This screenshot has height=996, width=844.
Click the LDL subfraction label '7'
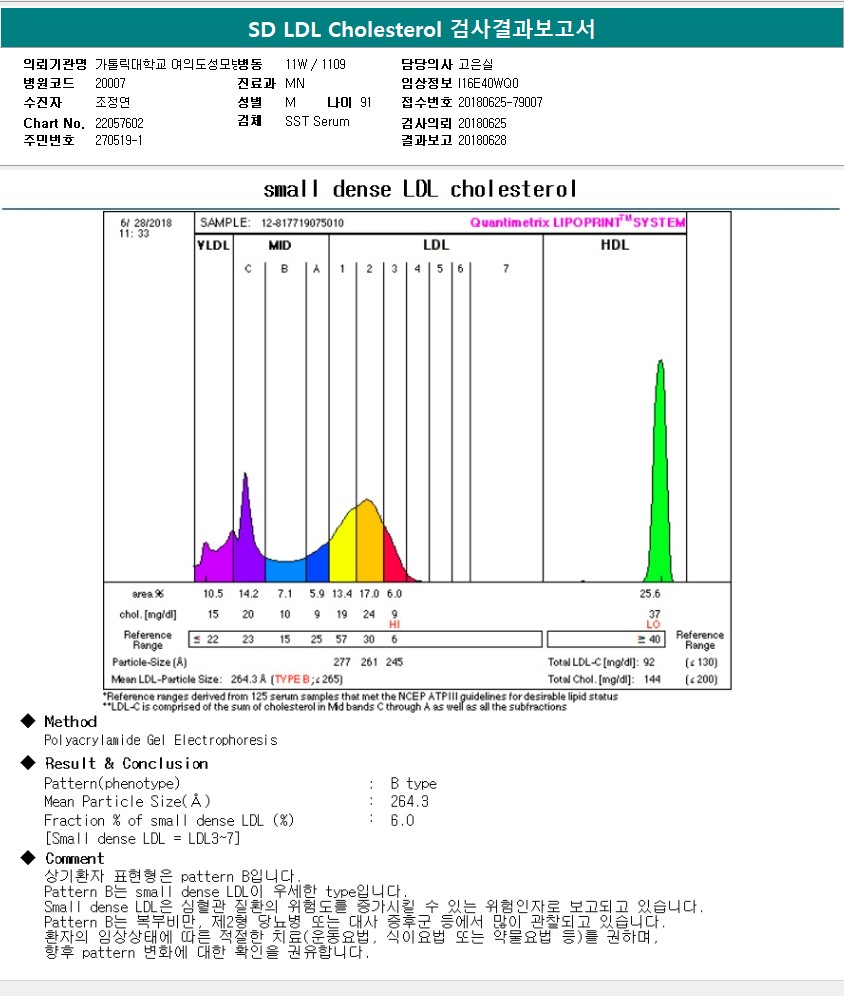[x=506, y=269]
